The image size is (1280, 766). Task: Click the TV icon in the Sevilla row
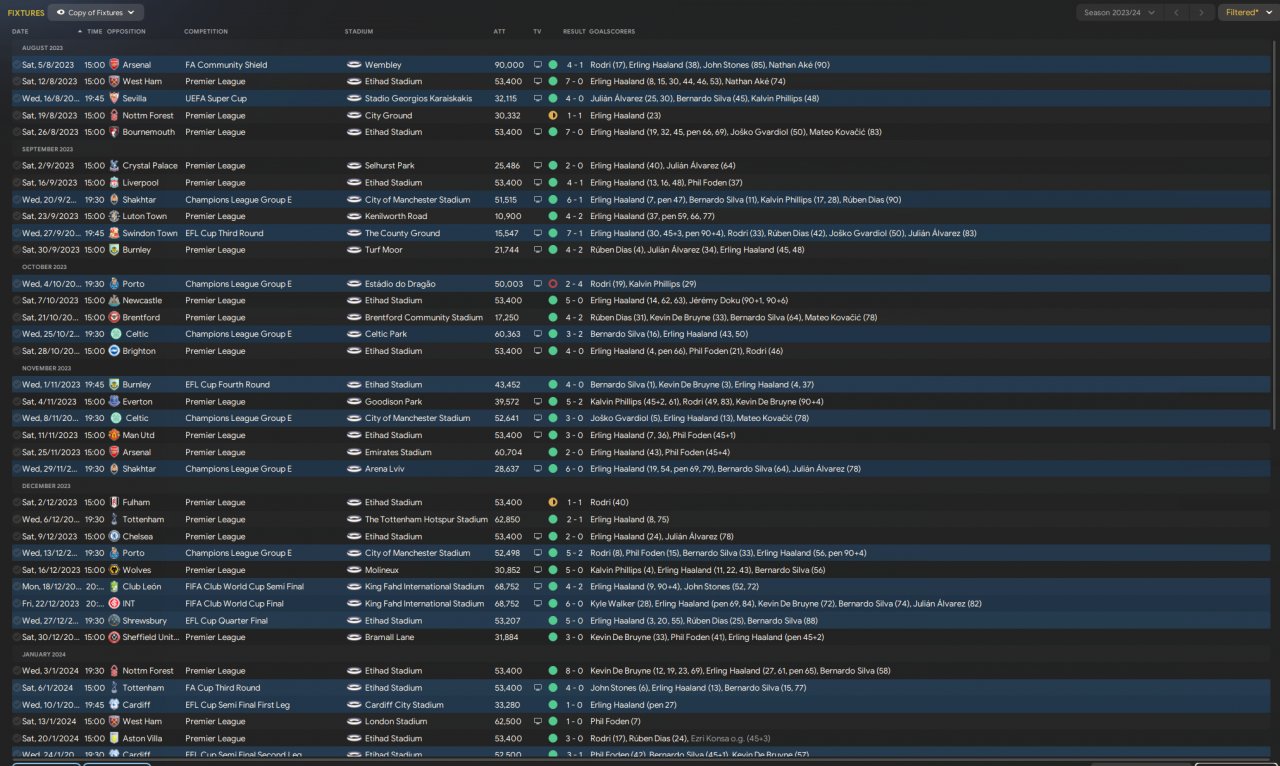point(537,99)
